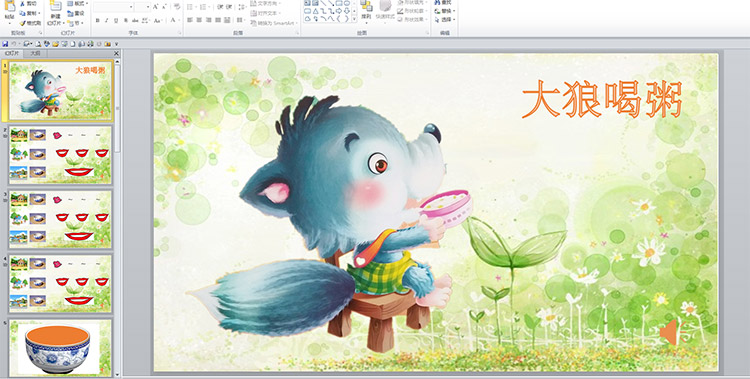
Task: Click the New Slide icon
Action: tap(56, 7)
